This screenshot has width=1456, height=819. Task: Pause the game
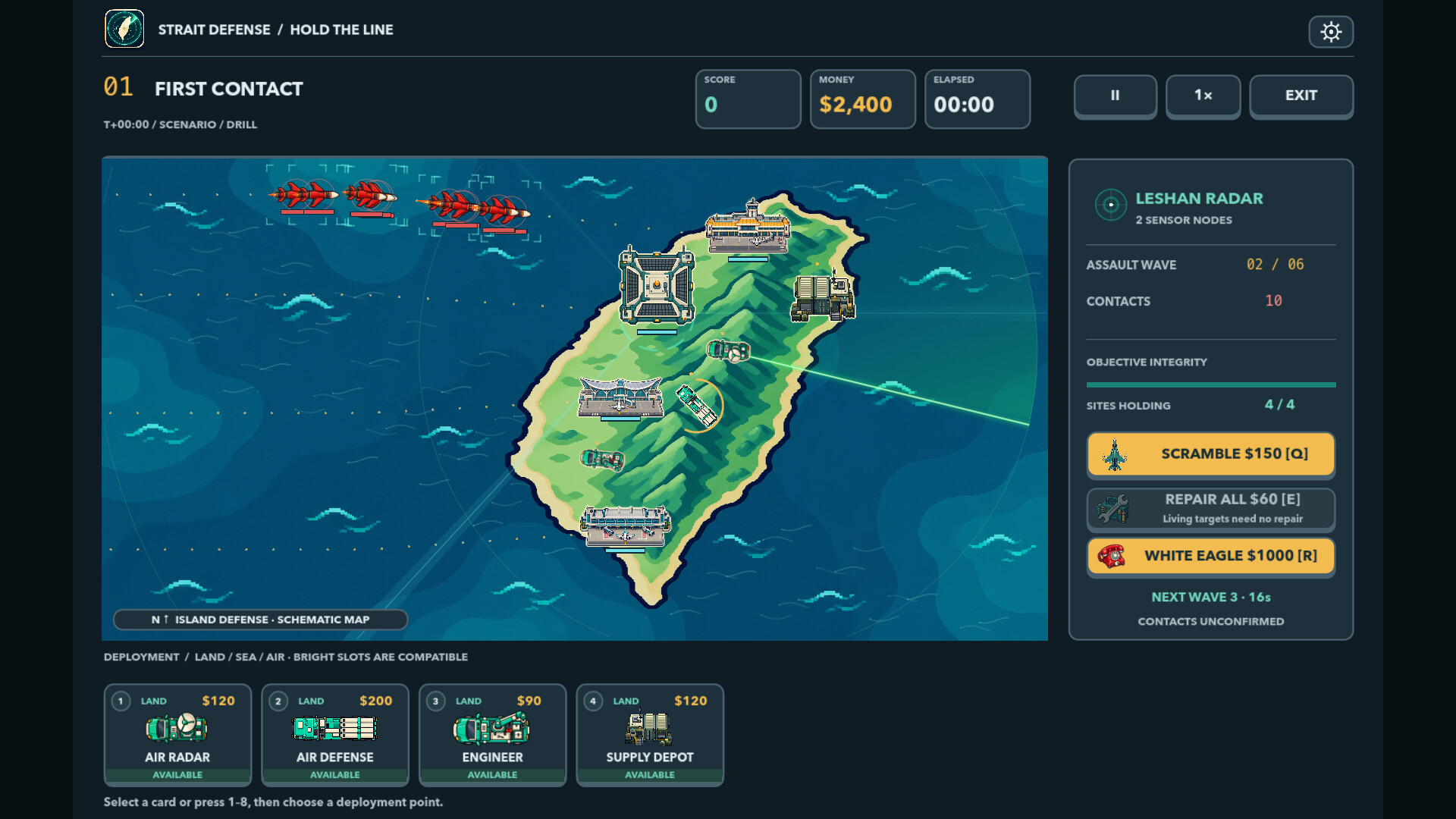tap(1115, 96)
